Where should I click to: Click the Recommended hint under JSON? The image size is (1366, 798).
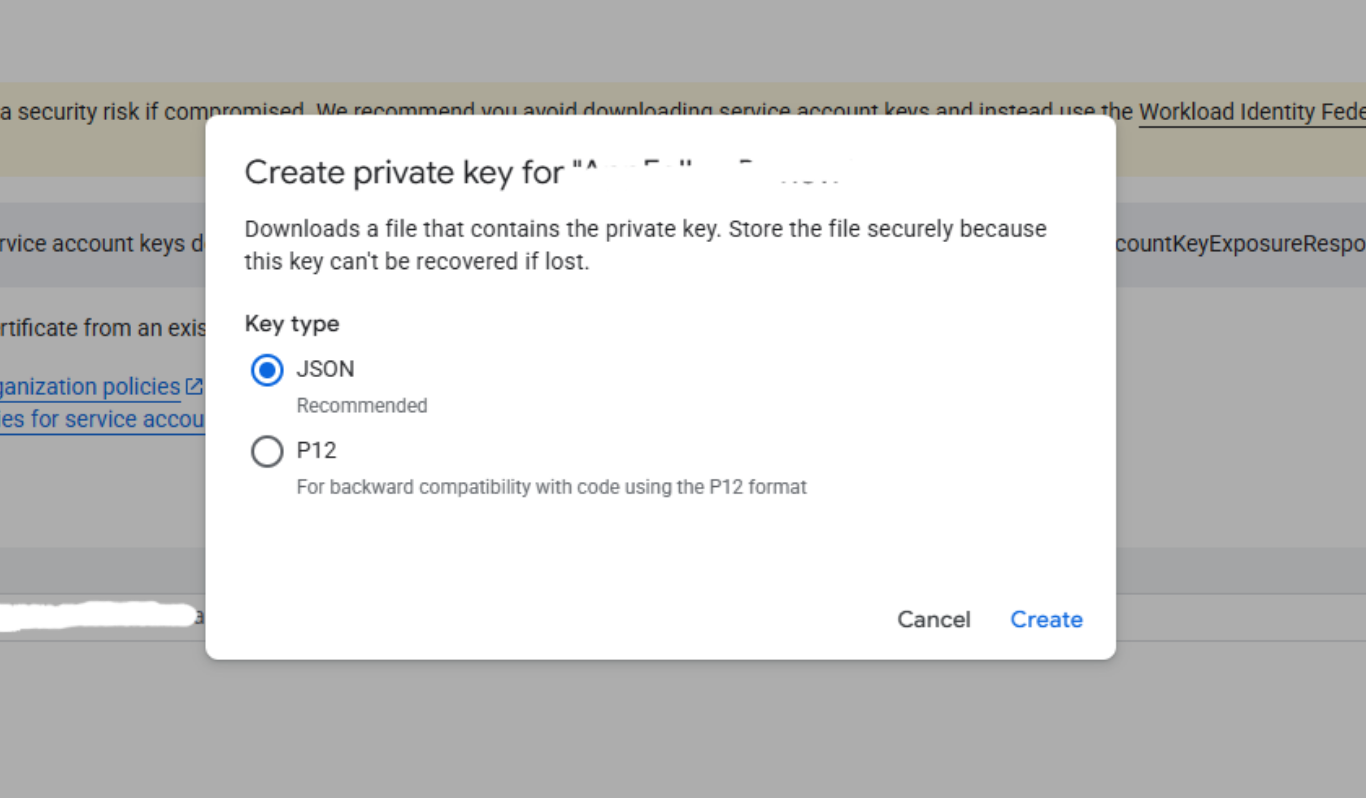[x=361, y=406]
